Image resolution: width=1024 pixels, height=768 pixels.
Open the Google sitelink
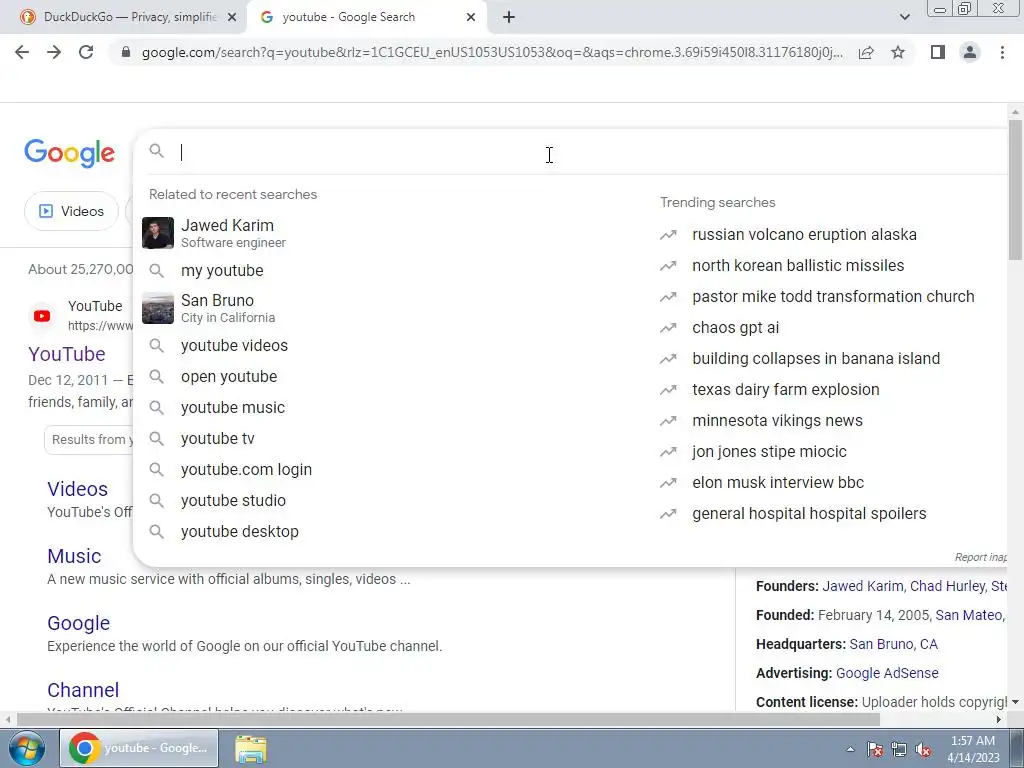[x=78, y=624]
